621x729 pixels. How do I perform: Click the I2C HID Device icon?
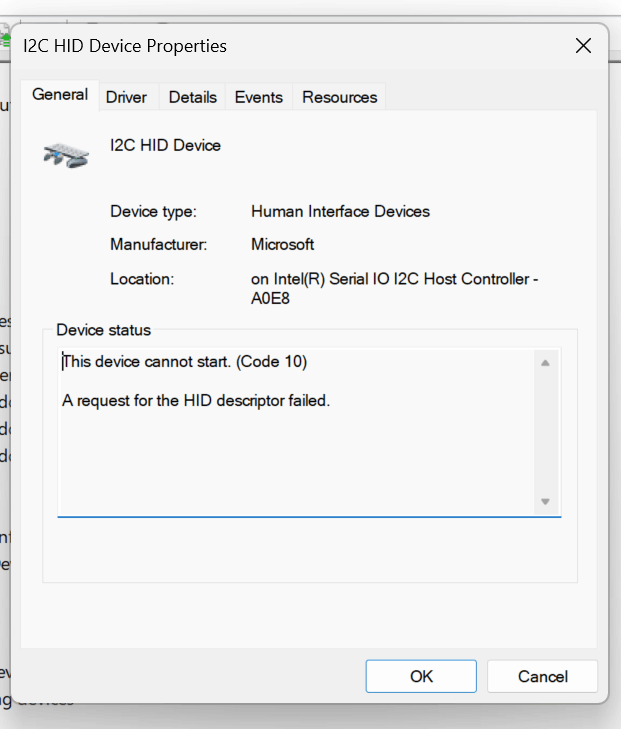(x=66, y=155)
